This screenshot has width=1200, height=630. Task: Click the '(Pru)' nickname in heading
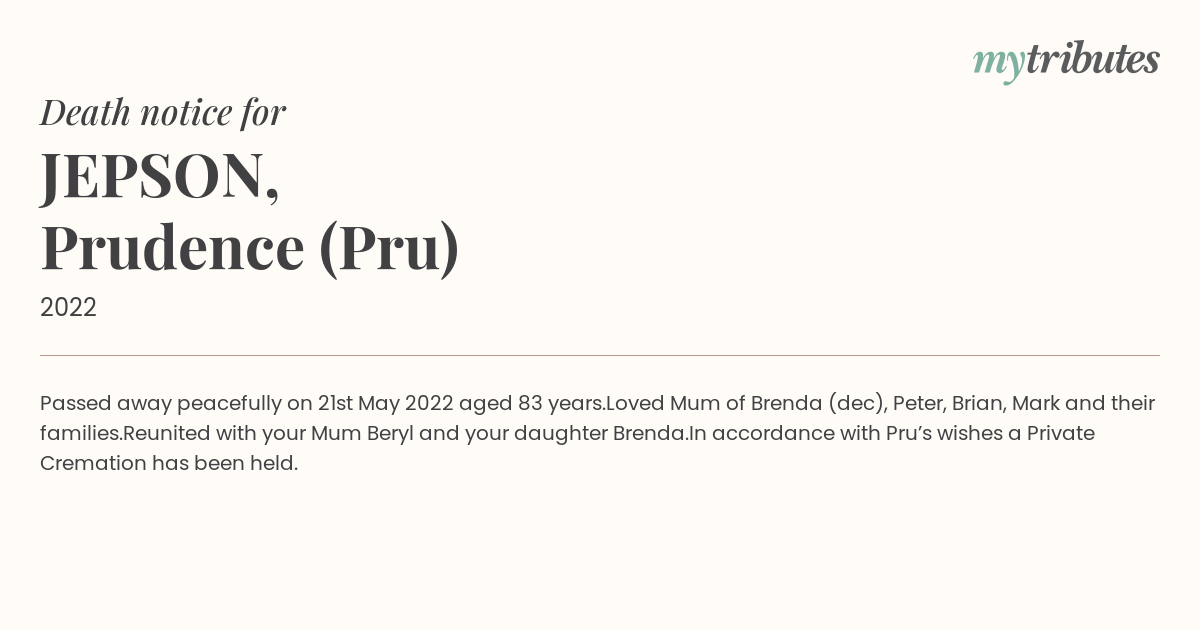[389, 248]
